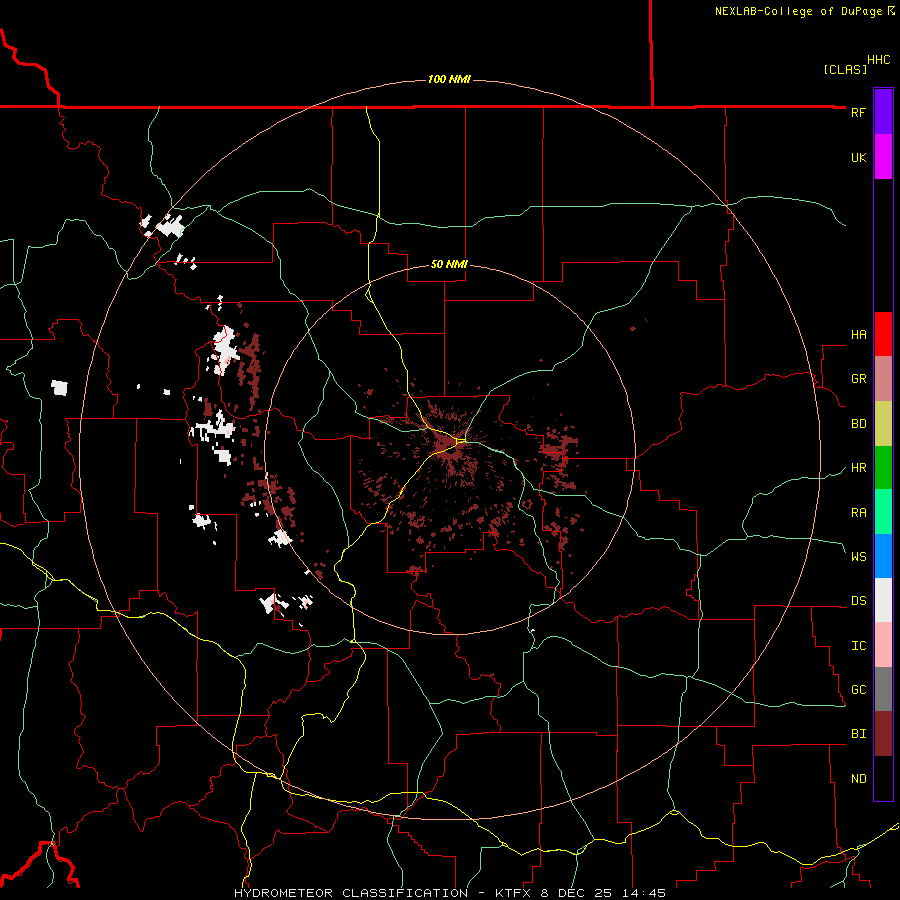Click the HA red legend swatch
This screenshot has width=900, height=900.
pos(883,334)
